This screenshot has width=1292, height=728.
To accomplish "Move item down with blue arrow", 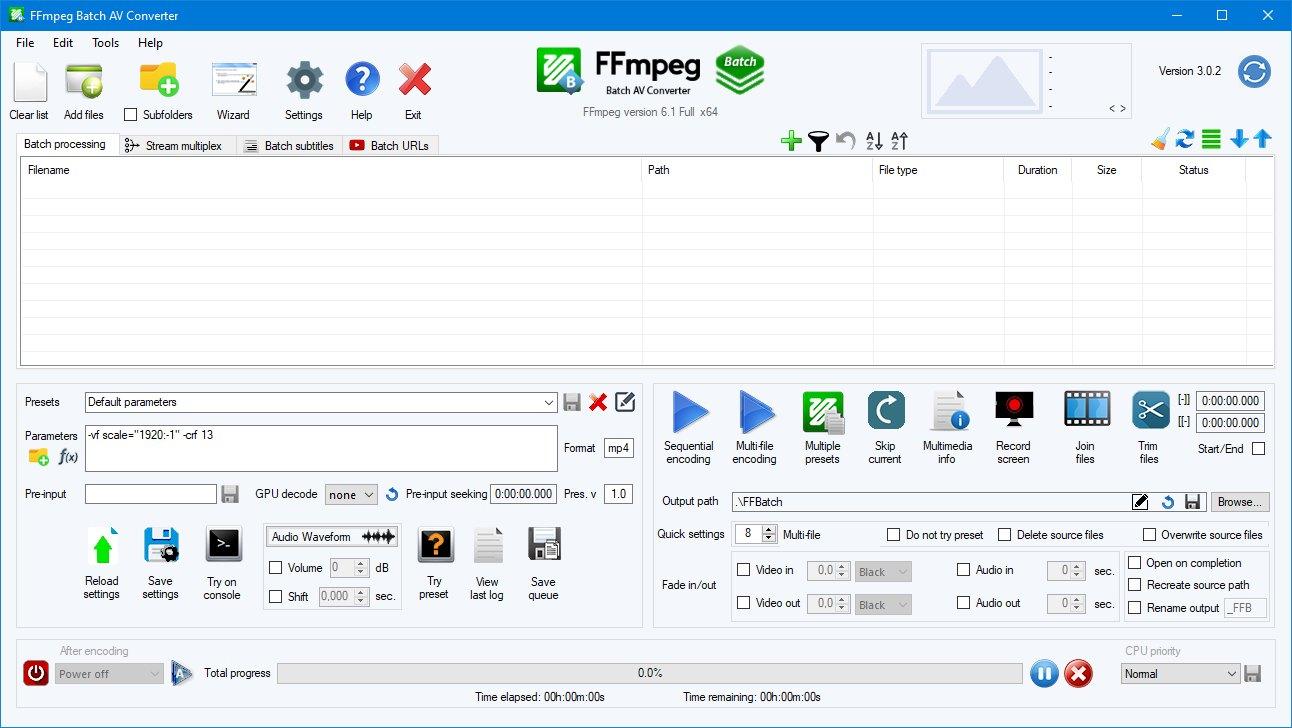I will [x=1239, y=140].
